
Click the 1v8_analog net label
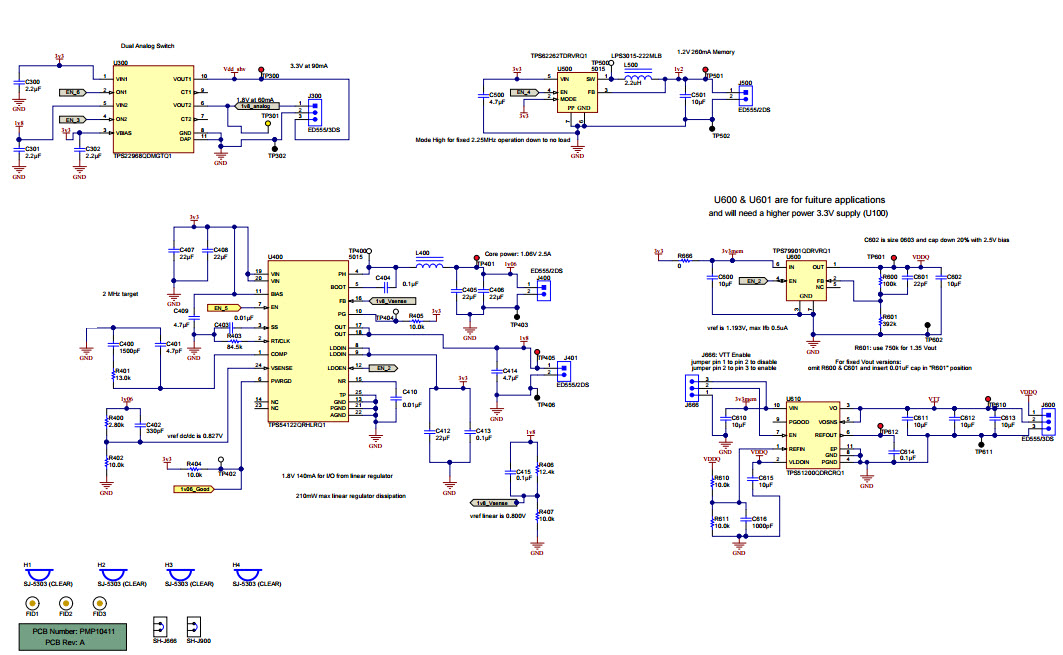pos(259,104)
